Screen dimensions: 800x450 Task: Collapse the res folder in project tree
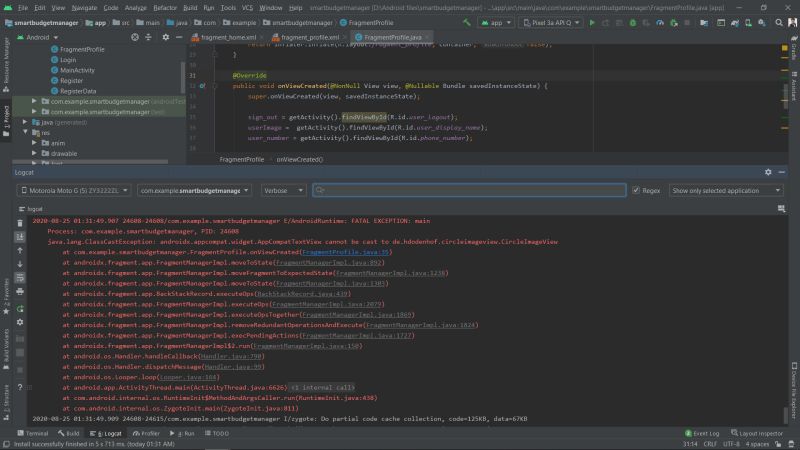pyautogui.click(x=25, y=132)
